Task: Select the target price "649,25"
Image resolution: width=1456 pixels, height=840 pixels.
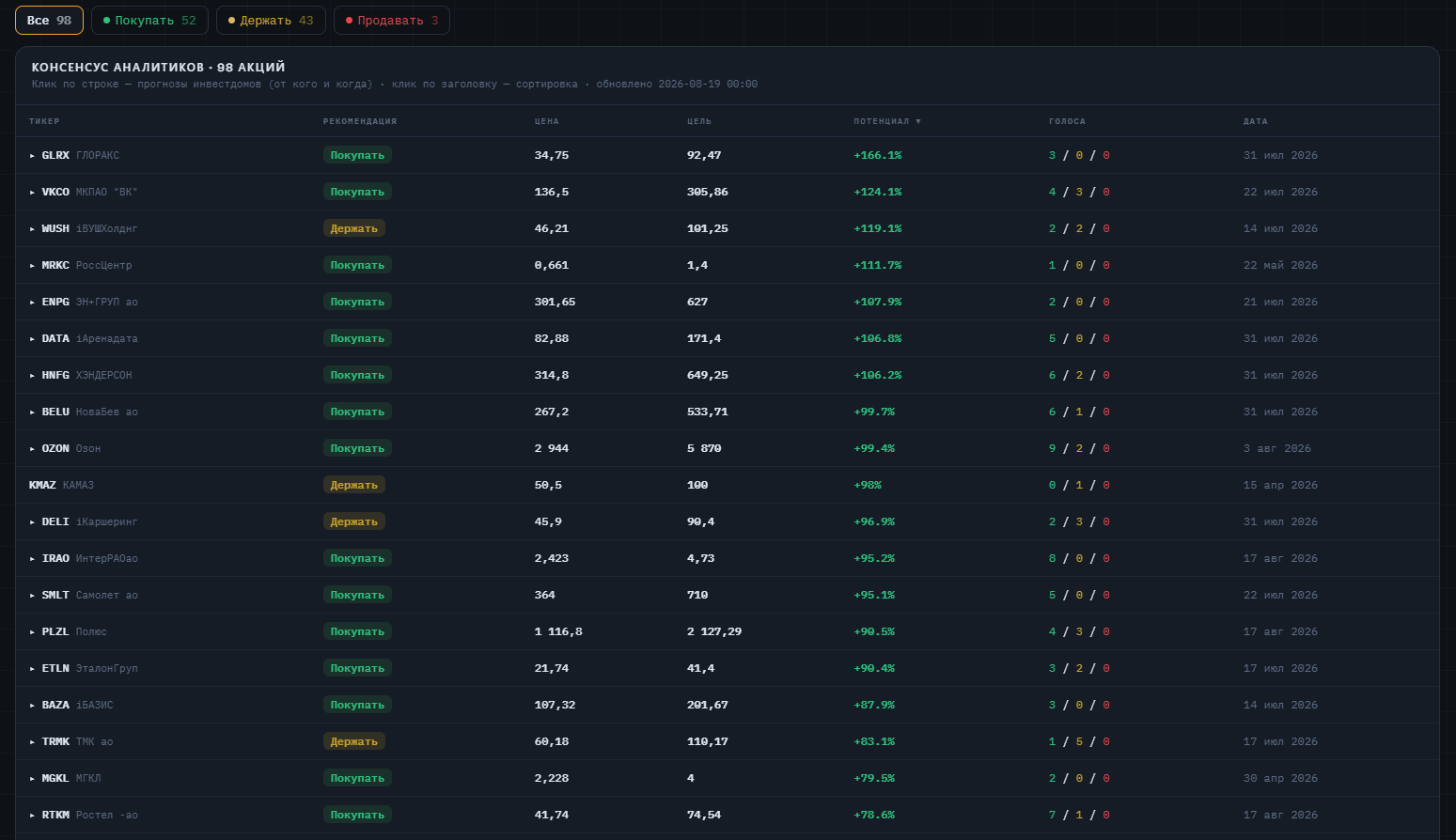Action: [x=708, y=375]
